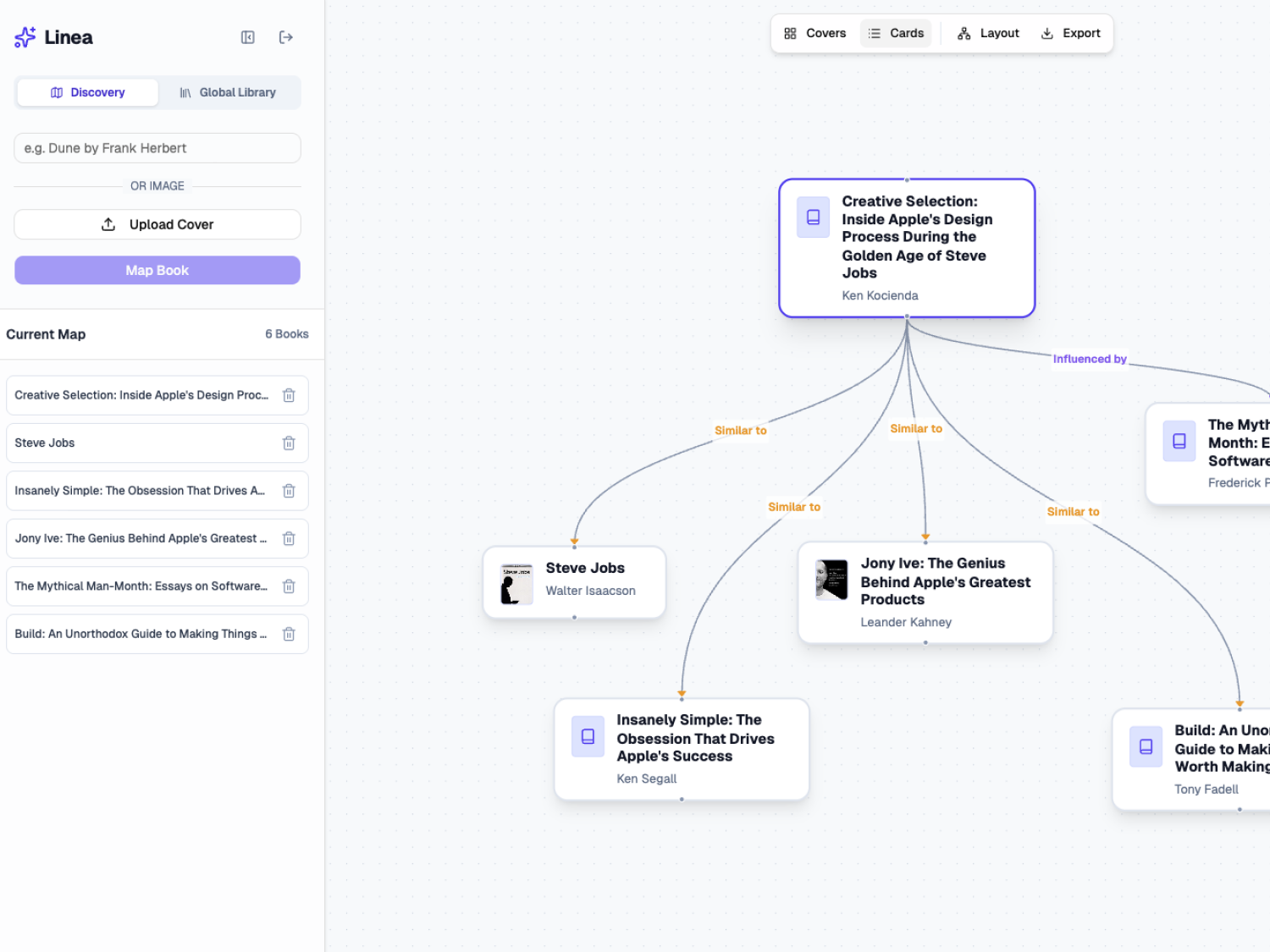Click author name Tony Fadell
Screen dimensions: 1270x952
(x=1206, y=790)
